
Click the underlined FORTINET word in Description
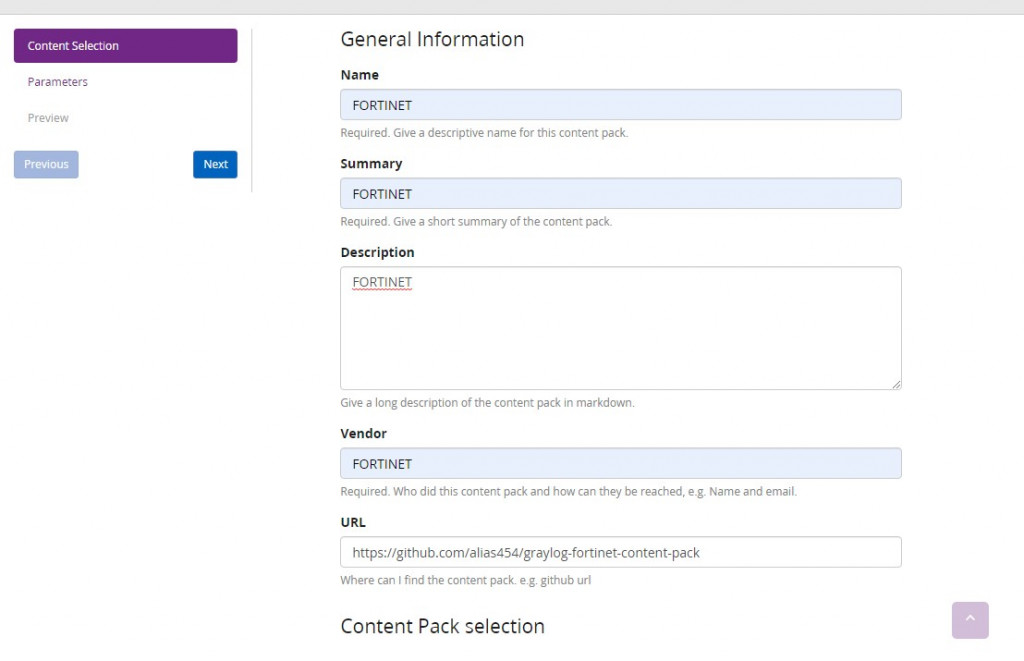tap(382, 283)
